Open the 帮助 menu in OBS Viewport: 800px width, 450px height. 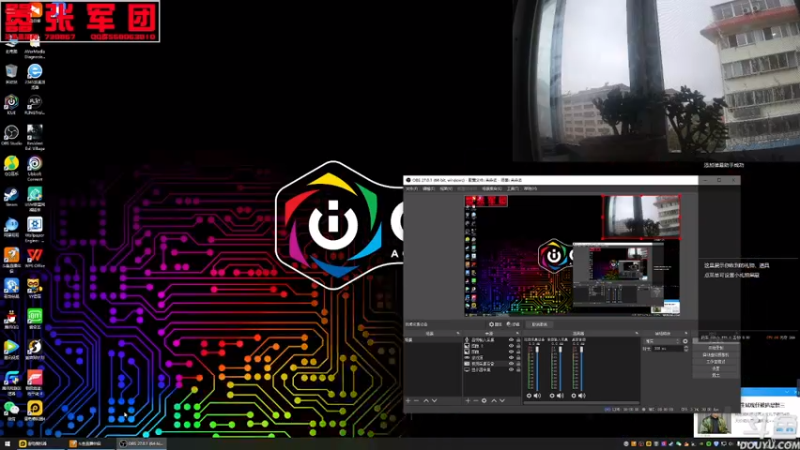point(530,188)
